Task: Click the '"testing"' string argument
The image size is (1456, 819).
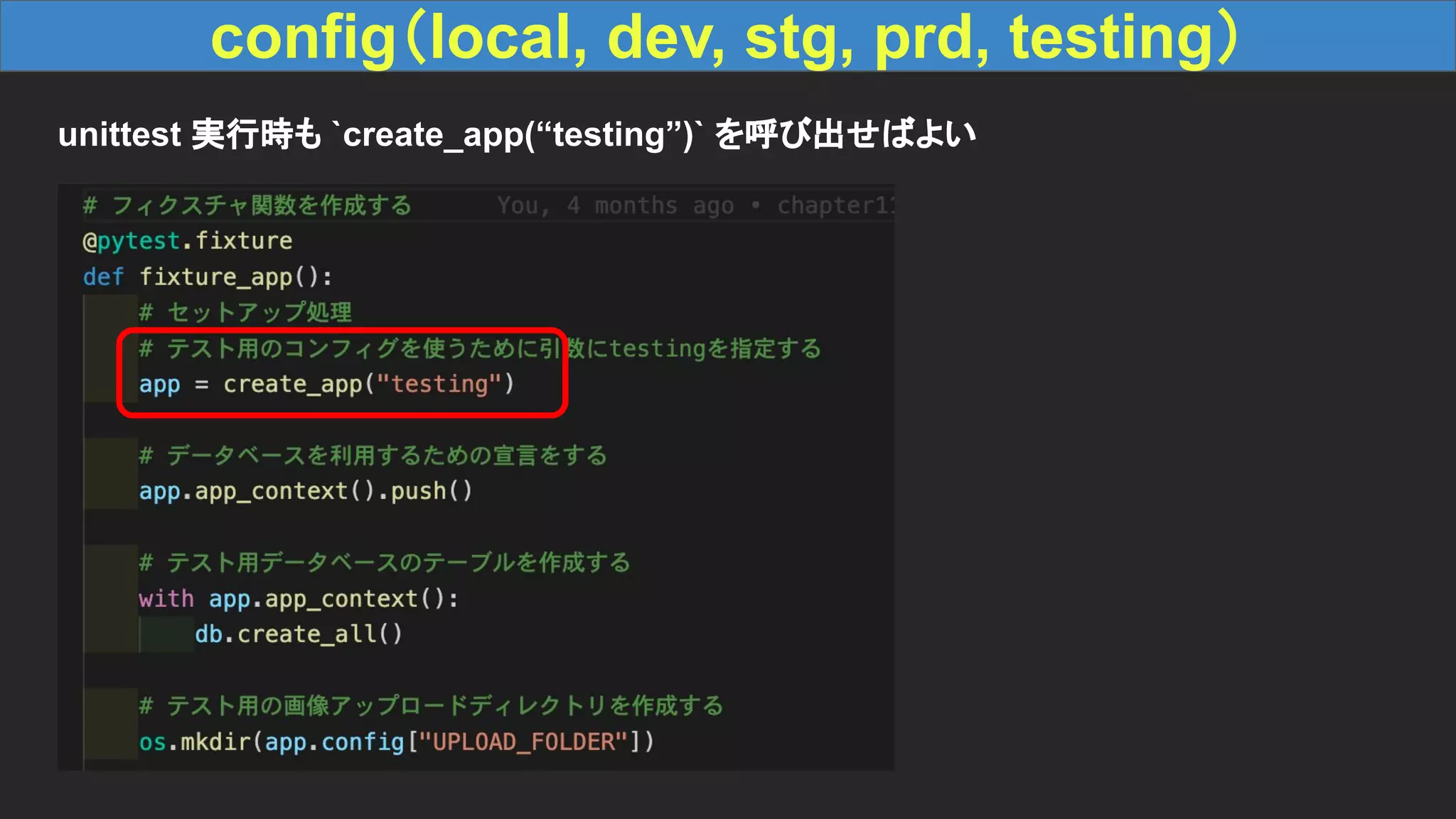Action: click(x=439, y=385)
